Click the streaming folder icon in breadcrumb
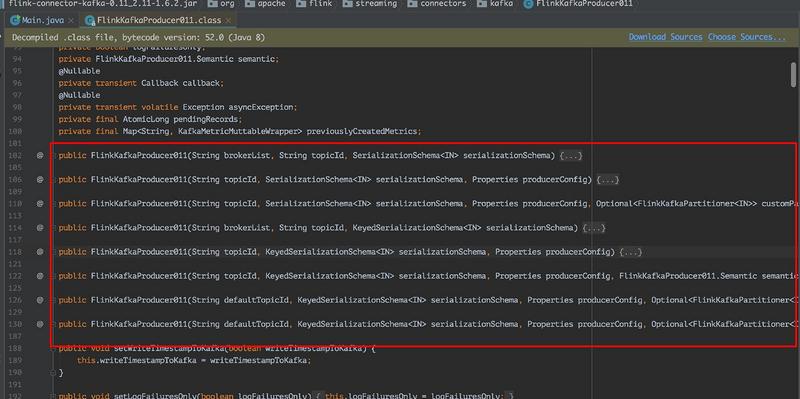The width and height of the screenshot is (800, 399). tap(347, 4)
